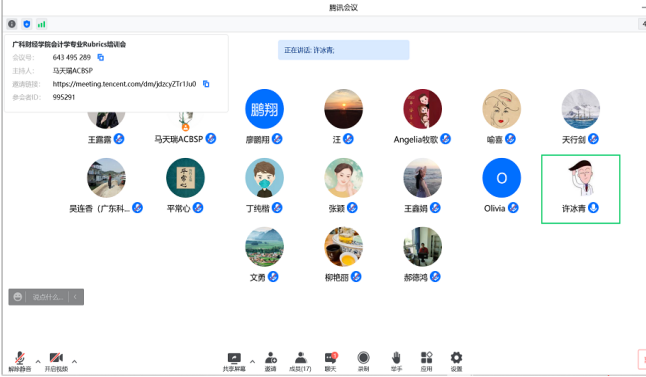Expand audio options arrow beside microphone
The height and width of the screenshot is (377, 646).
coord(38,361)
